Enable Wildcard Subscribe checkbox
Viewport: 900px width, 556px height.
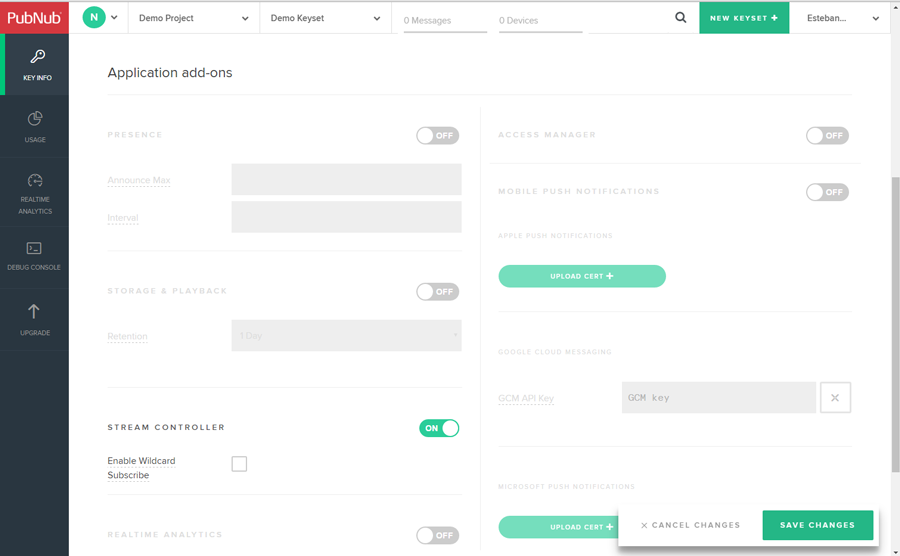pyautogui.click(x=239, y=464)
